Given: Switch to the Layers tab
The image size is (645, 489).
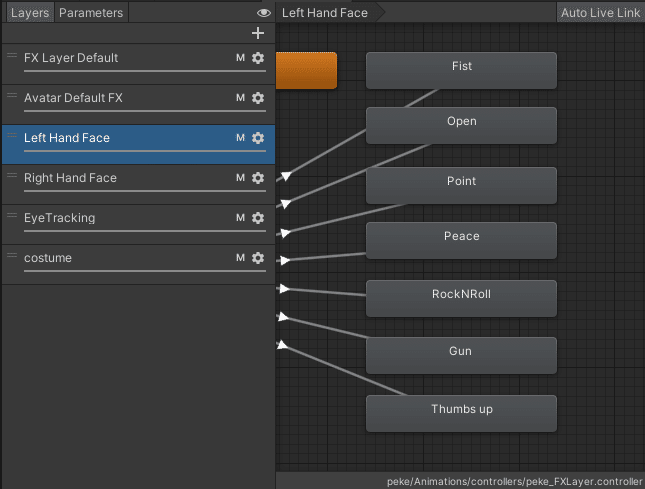Looking at the screenshot, I should [x=29, y=13].
